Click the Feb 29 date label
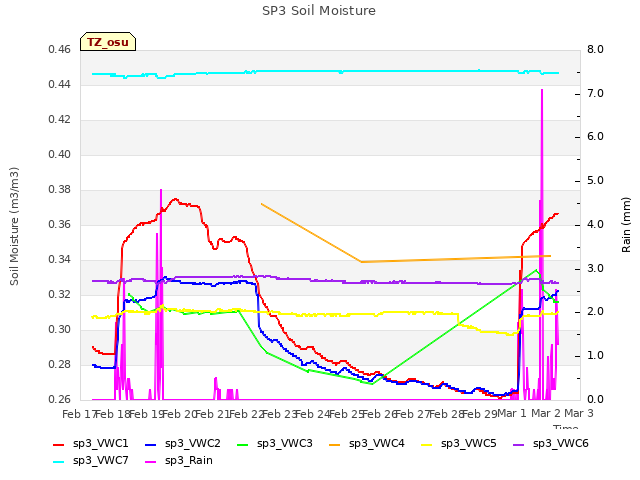Image resolution: width=640 pixels, height=480 pixels. point(480,414)
